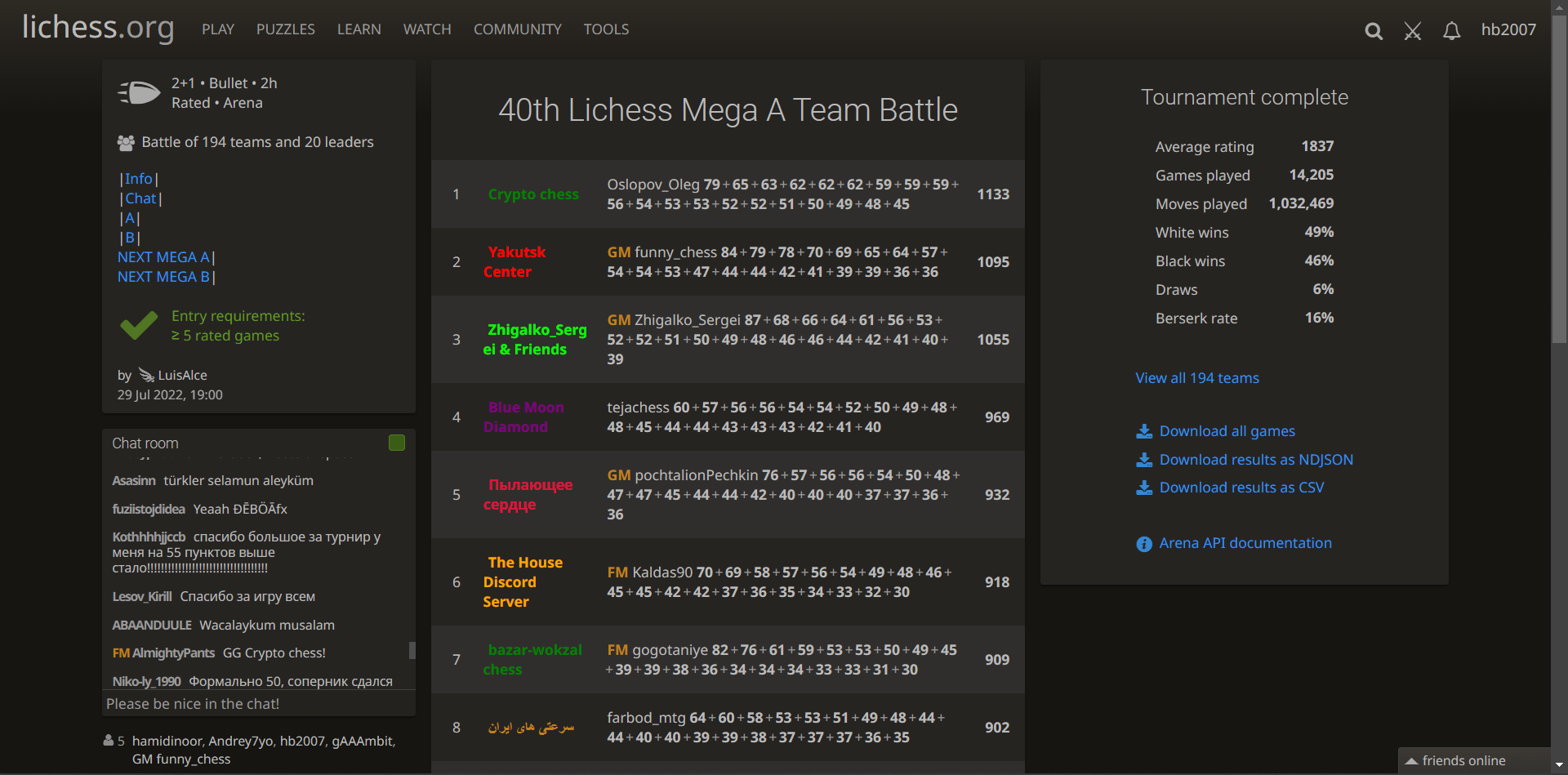The height and width of the screenshot is (775, 1568).
Task: View all 194 teams
Action: point(1197,378)
